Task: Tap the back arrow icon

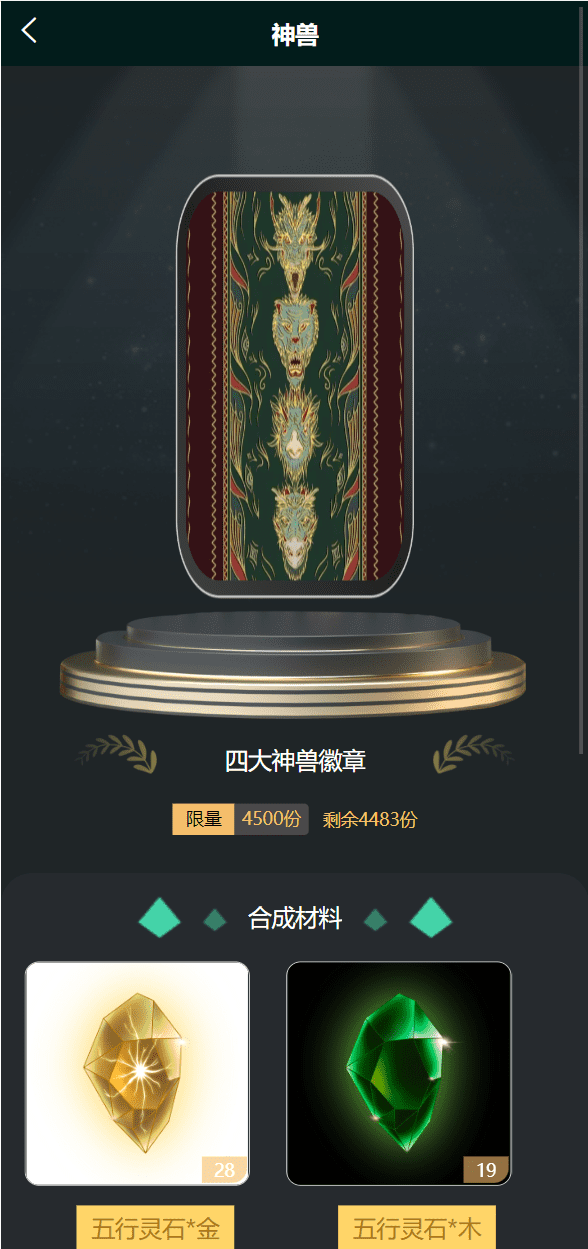Action: click(29, 31)
